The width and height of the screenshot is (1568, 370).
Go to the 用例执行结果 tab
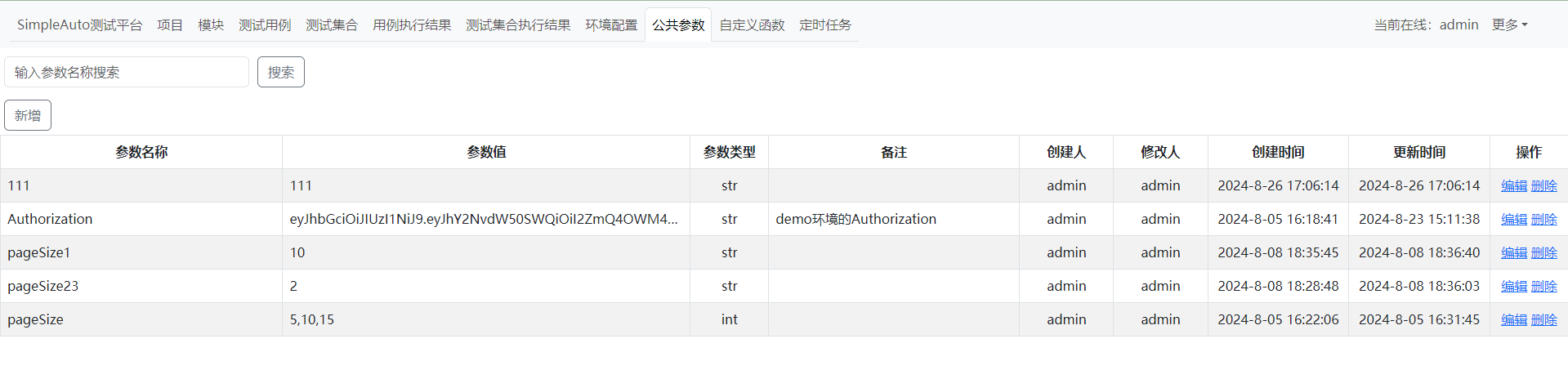click(x=412, y=25)
